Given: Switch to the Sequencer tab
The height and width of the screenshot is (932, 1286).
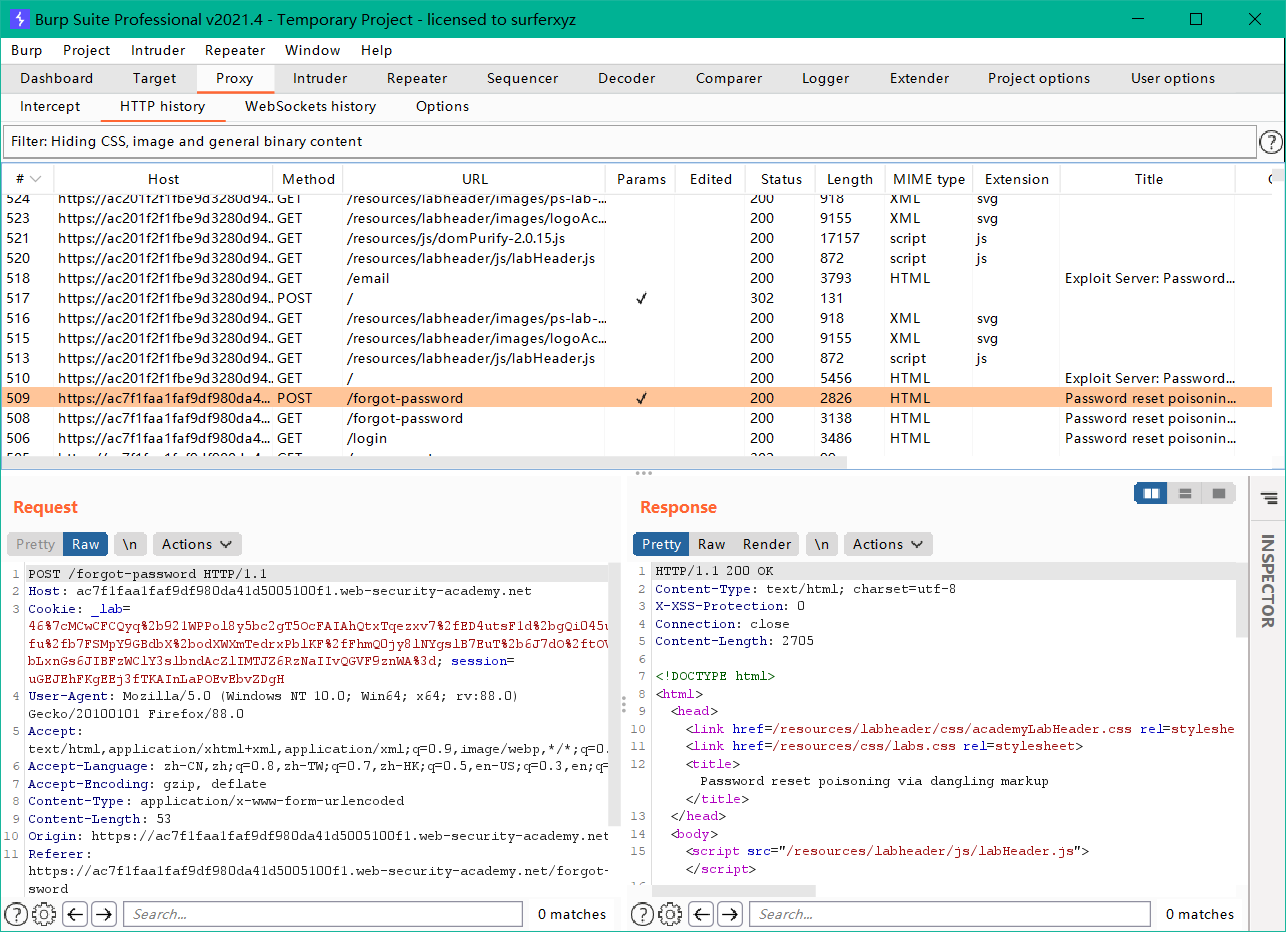Looking at the screenshot, I should click(523, 78).
